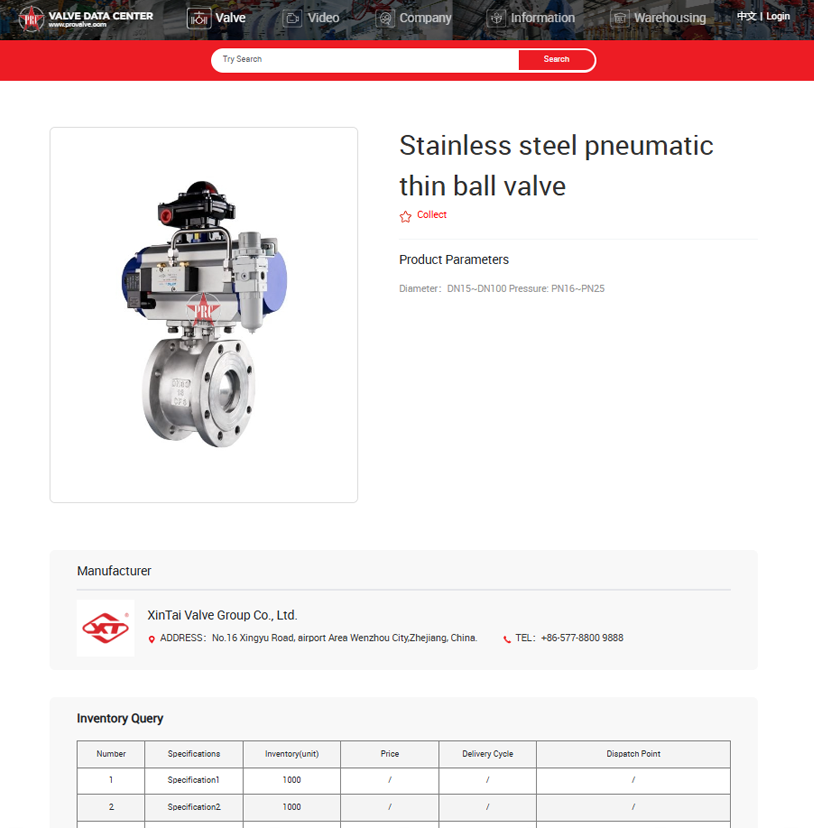Switch language to 中文
814x828 pixels.
(746, 16)
